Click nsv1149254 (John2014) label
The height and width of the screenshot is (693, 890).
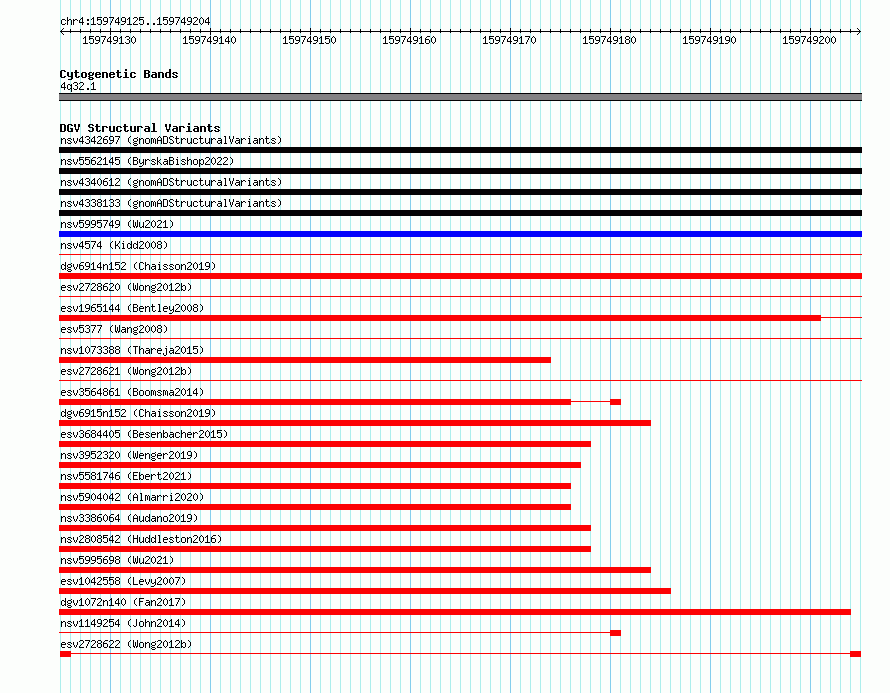click(123, 623)
